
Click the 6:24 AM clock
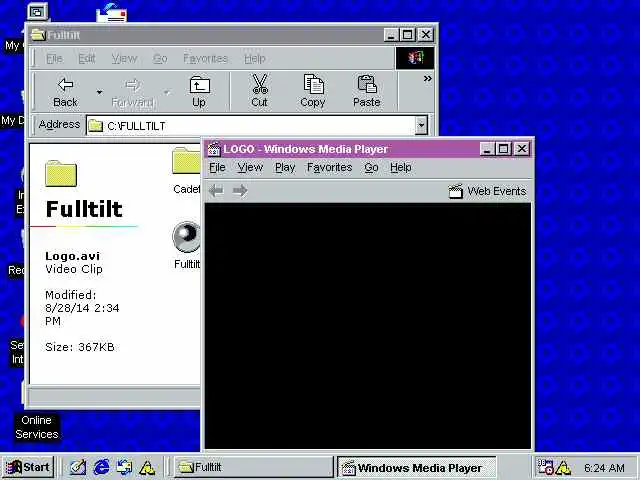604,468
